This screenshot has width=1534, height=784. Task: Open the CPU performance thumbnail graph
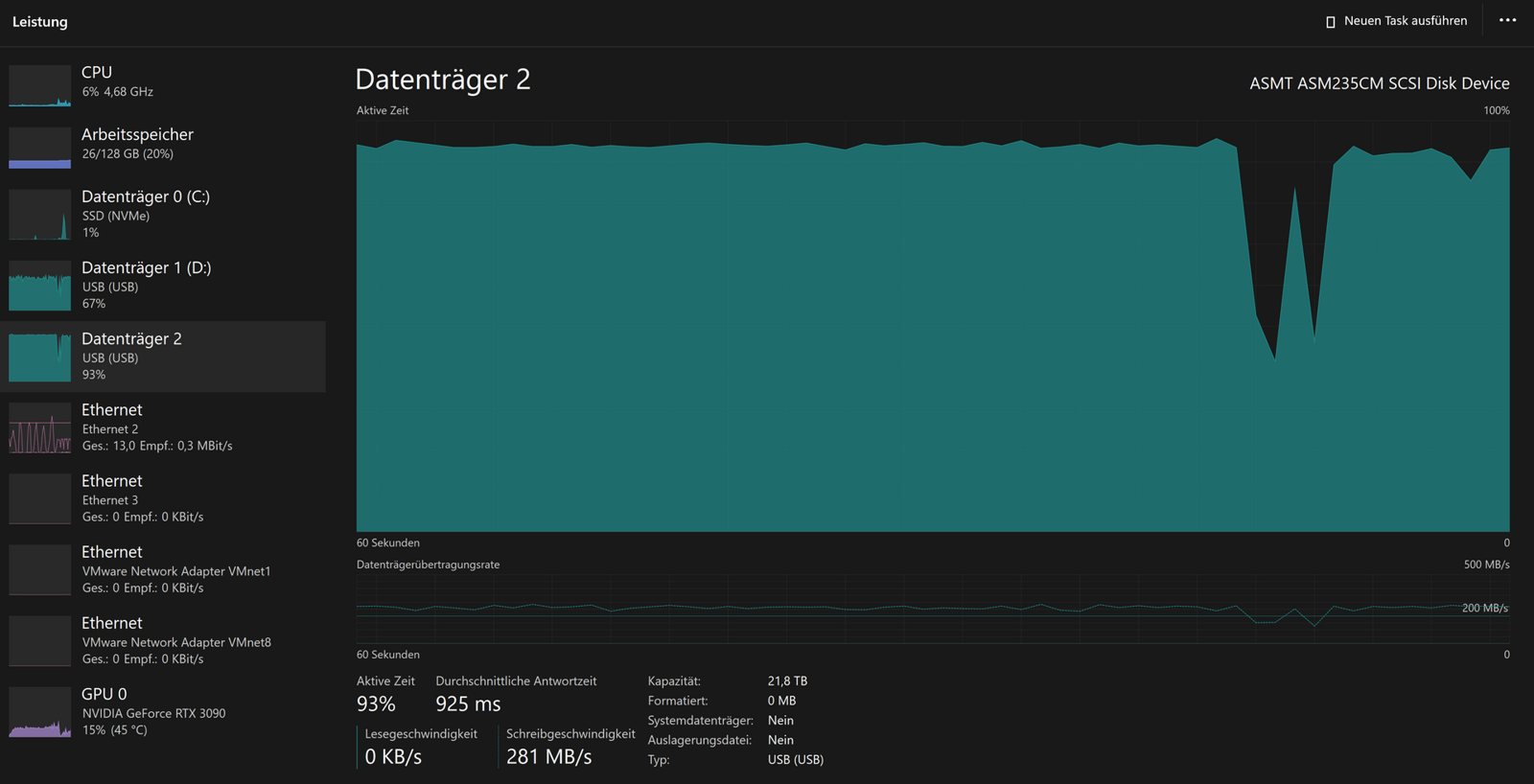(39, 86)
